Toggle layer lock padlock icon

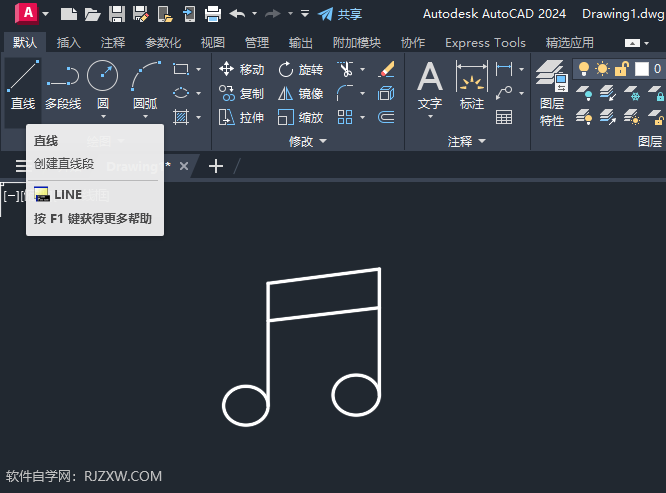[621, 69]
